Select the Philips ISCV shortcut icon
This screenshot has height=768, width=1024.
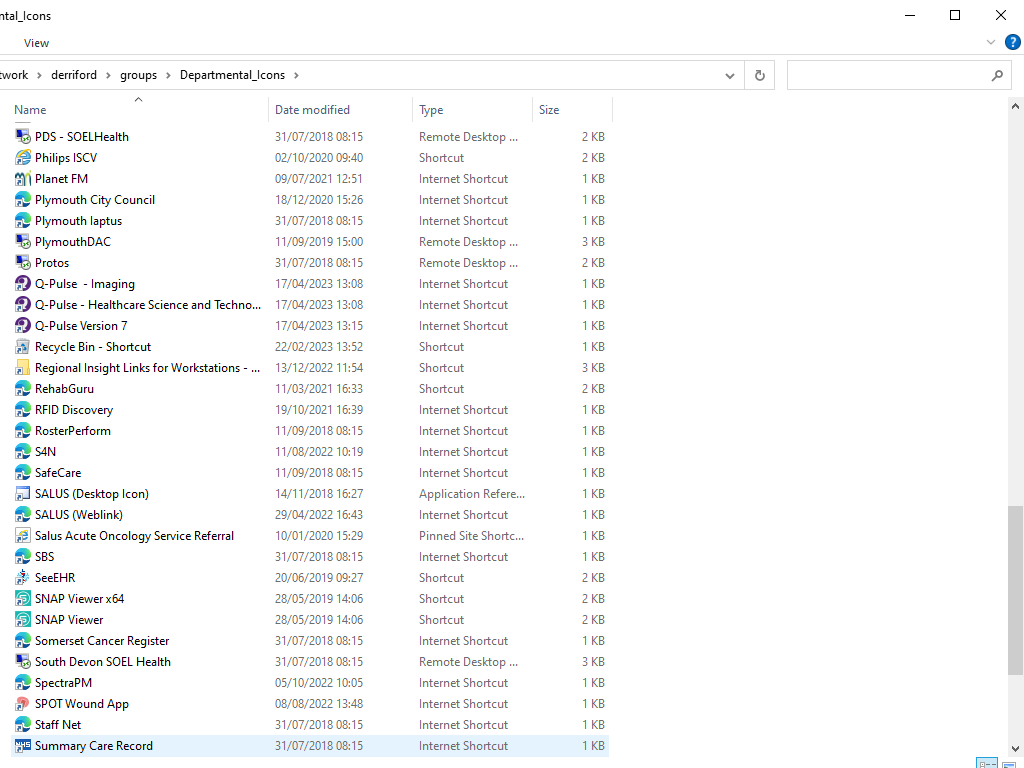(23, 157)
